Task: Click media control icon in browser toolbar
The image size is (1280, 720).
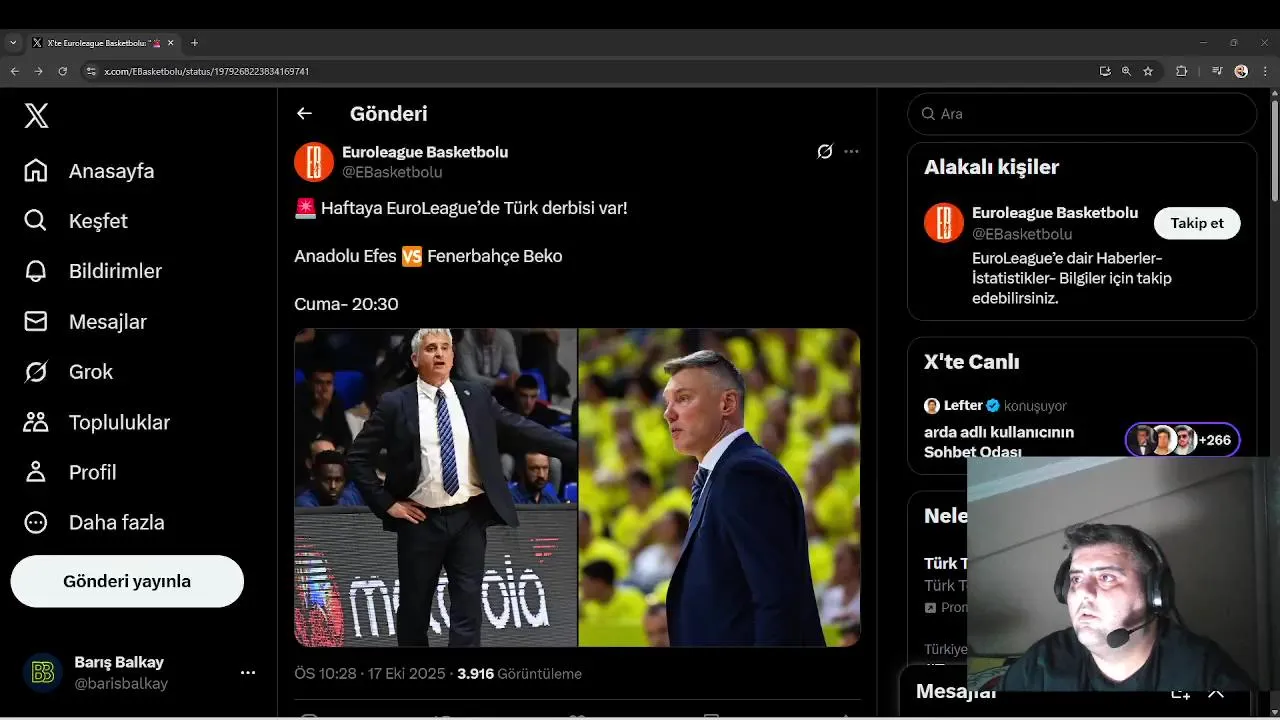Action: click(x=1217, y=71)
